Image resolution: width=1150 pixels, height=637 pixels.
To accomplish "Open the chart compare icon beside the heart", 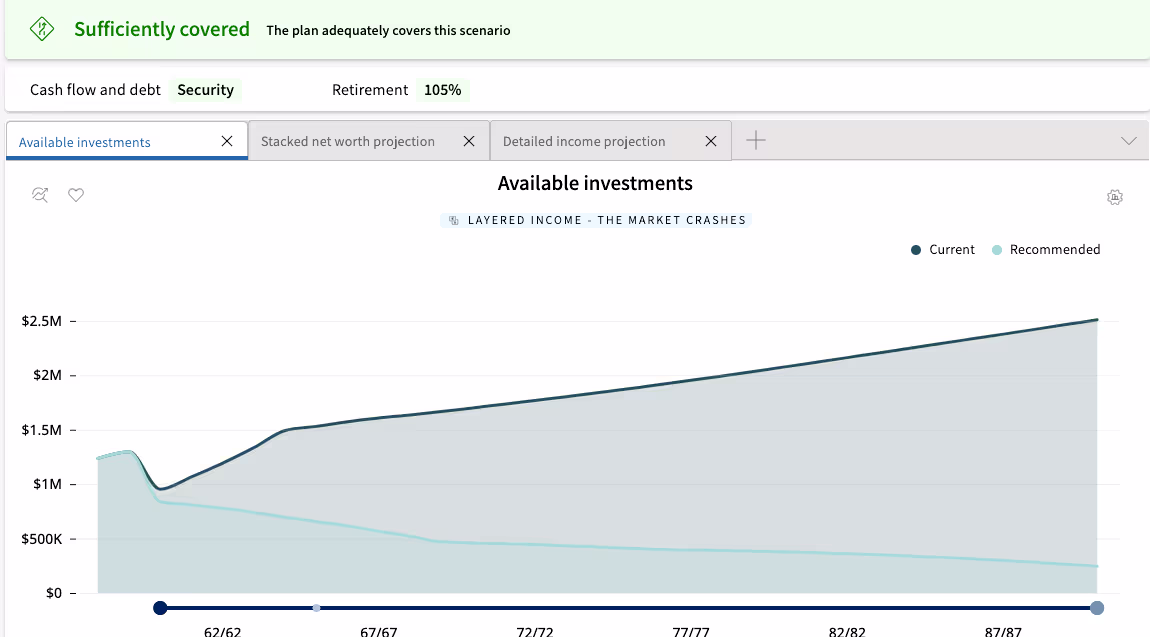I will 40,195.
